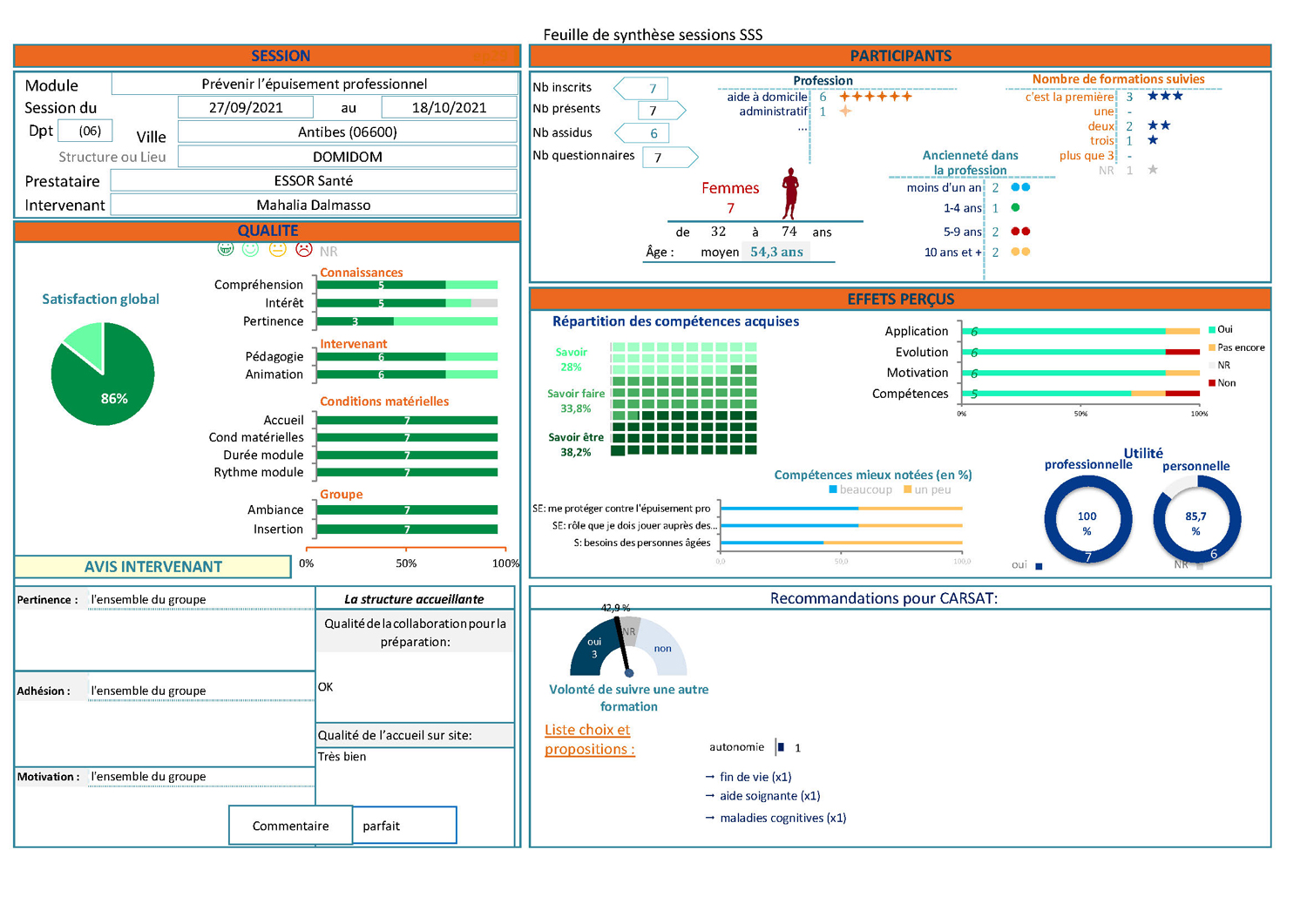Click the red Non legend color swatch
The height and width of the screenshot is (924, 1307).
point(1212,383)
